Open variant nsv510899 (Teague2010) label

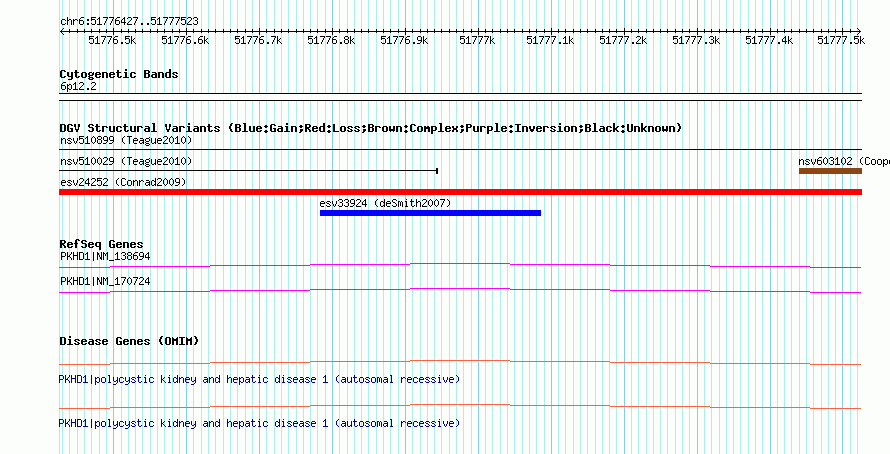(126, 140)
